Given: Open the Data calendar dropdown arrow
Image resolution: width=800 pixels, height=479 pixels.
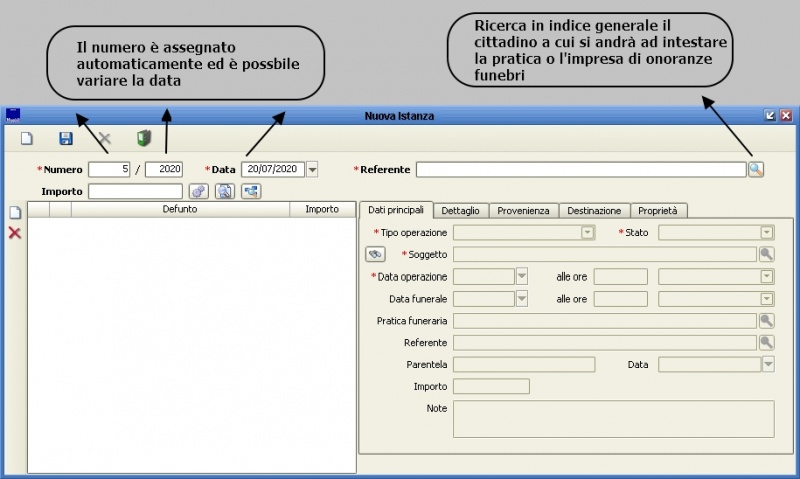Looking at the screenshot, I should [312, 169].
